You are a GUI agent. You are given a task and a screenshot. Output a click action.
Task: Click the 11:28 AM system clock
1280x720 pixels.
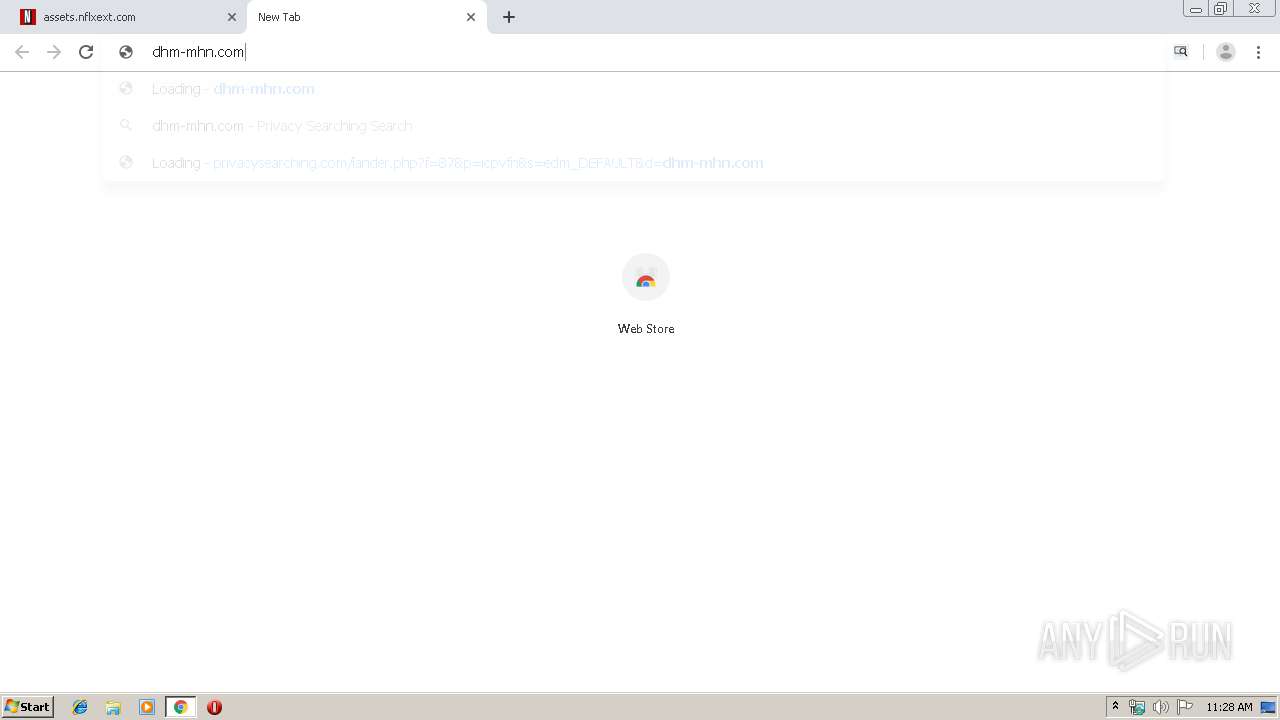click(1229, 707)
